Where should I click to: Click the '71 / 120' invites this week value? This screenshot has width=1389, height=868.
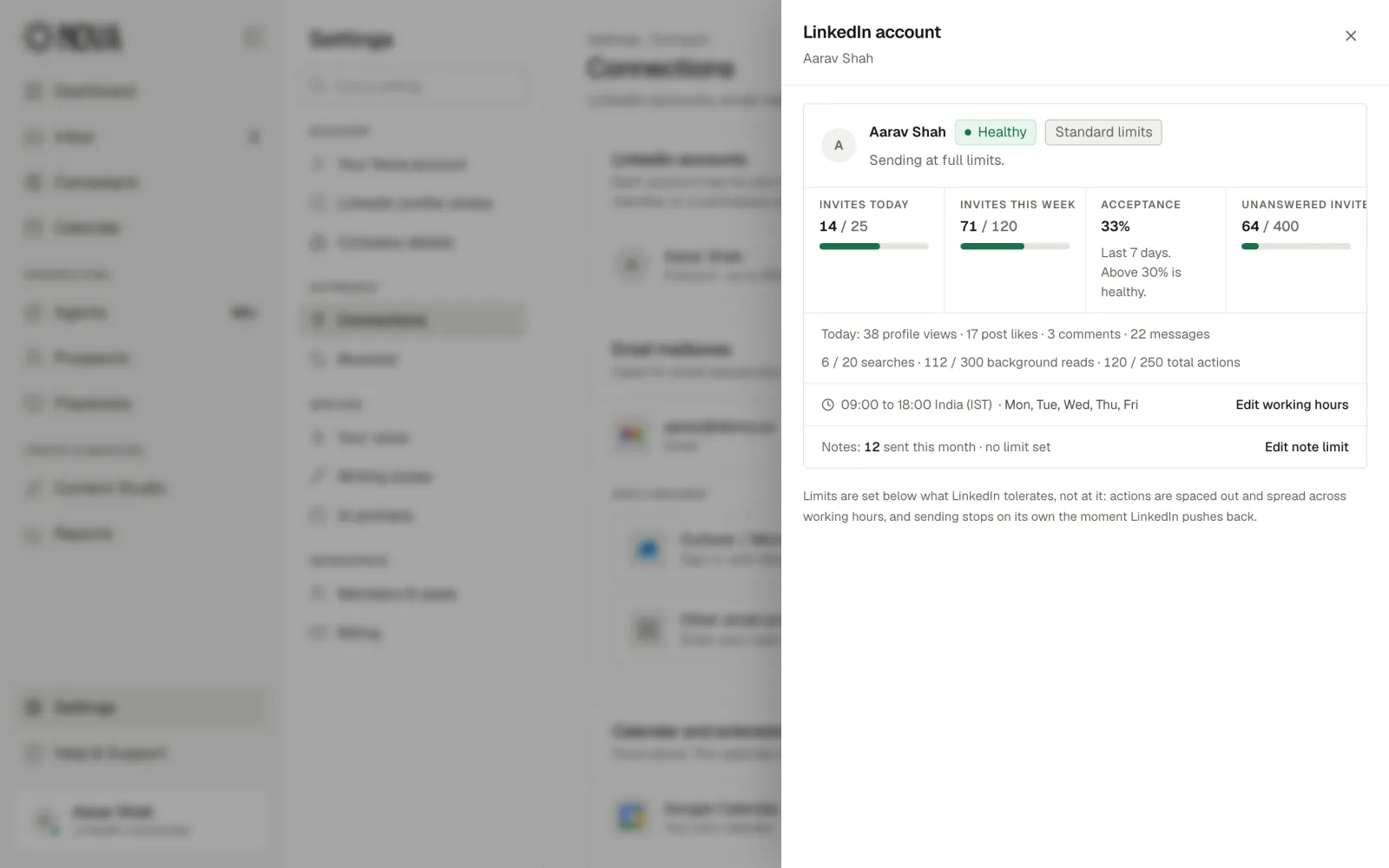[x=989, y=226]
